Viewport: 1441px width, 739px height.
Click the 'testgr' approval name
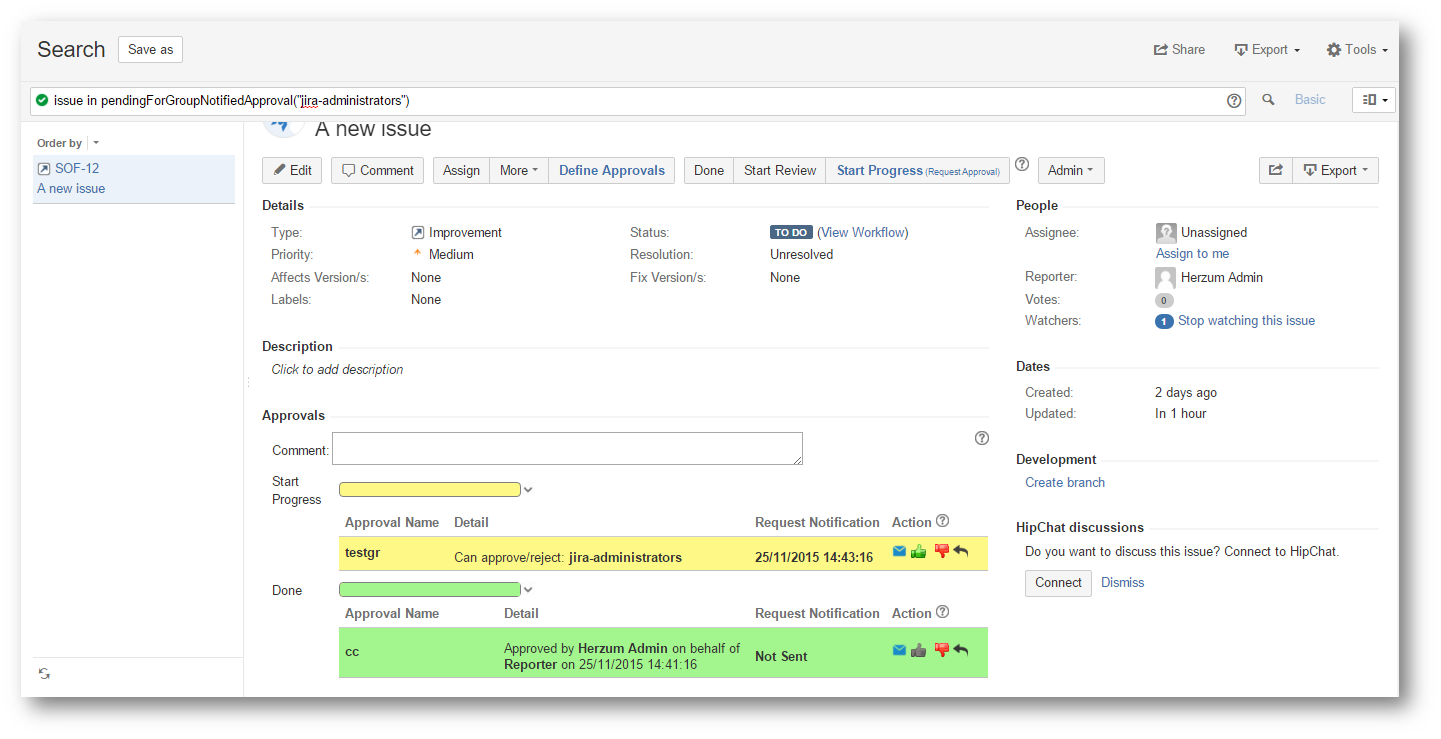362,552
